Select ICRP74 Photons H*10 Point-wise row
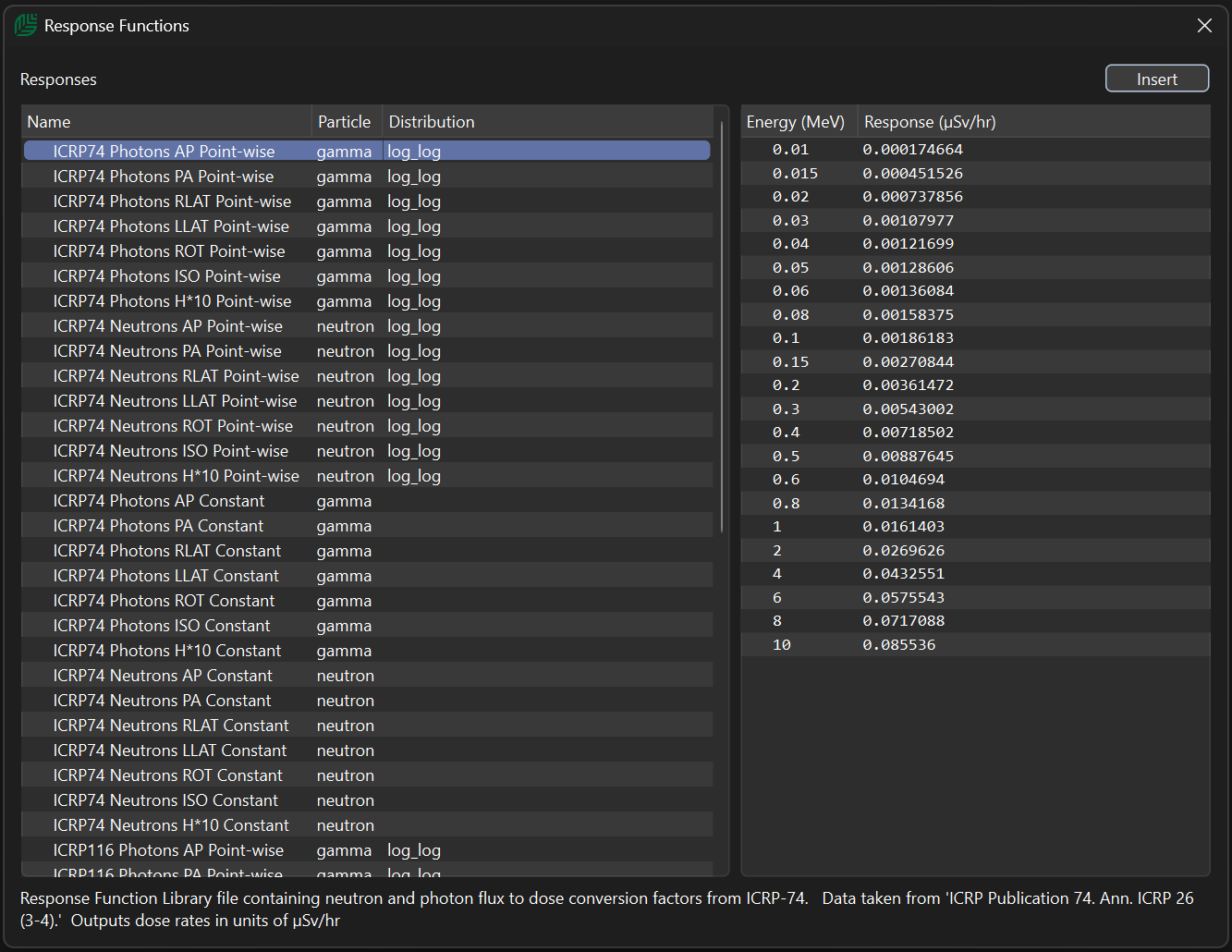Screen dimensions: 1232x952 tap(367, 301)
